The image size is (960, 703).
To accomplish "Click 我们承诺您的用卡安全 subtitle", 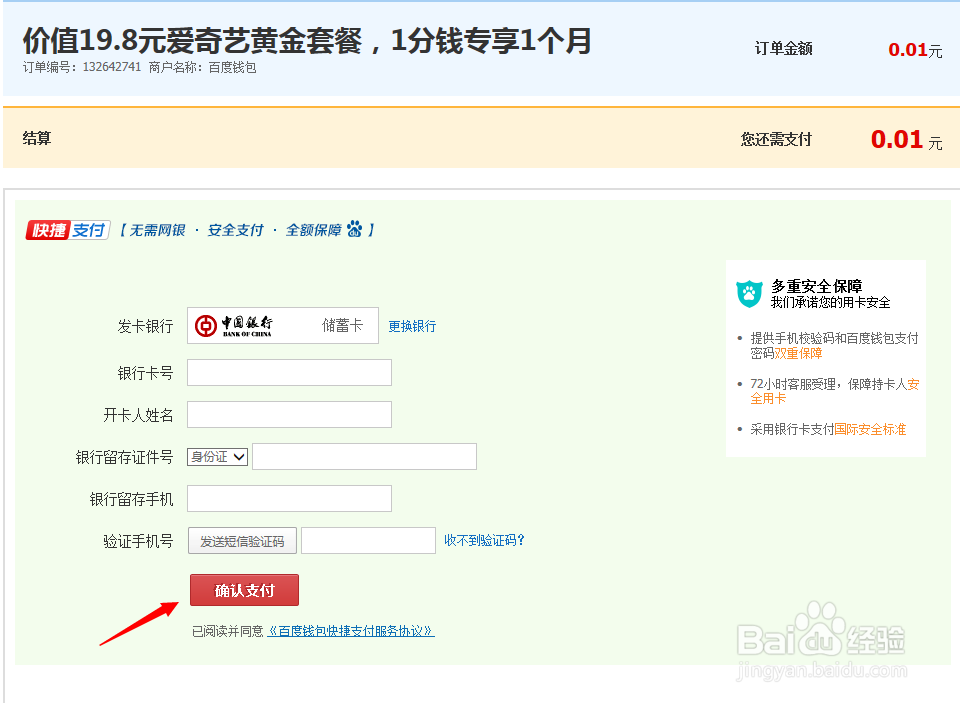I will click(x=830, y=303).
